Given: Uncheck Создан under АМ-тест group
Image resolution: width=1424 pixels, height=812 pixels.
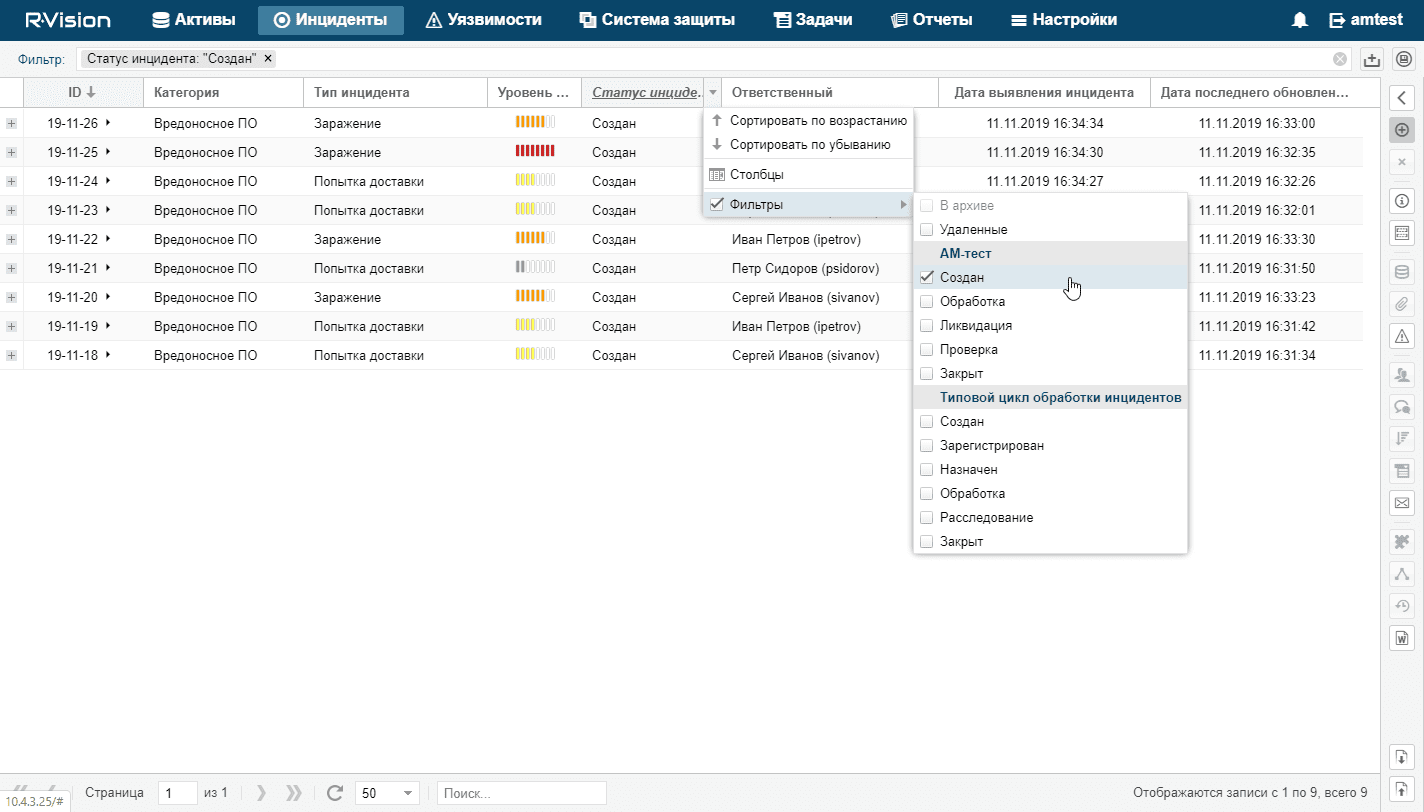Looking at the screenshot, I should point(927,277).
